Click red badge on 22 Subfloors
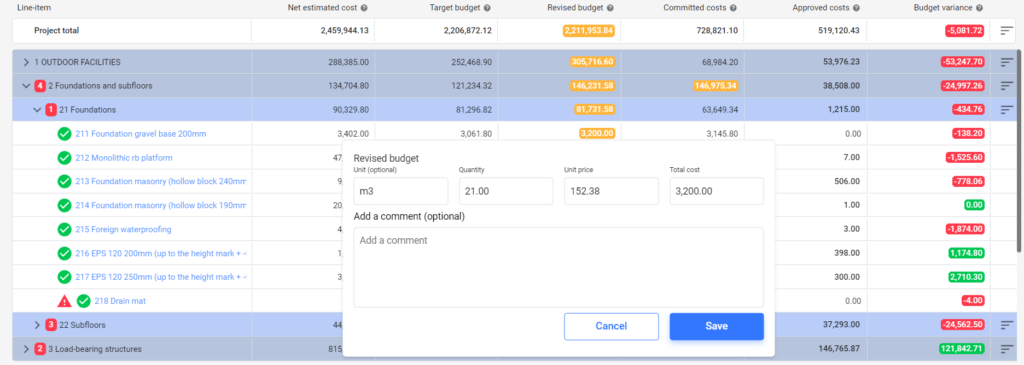 point(52,325)
